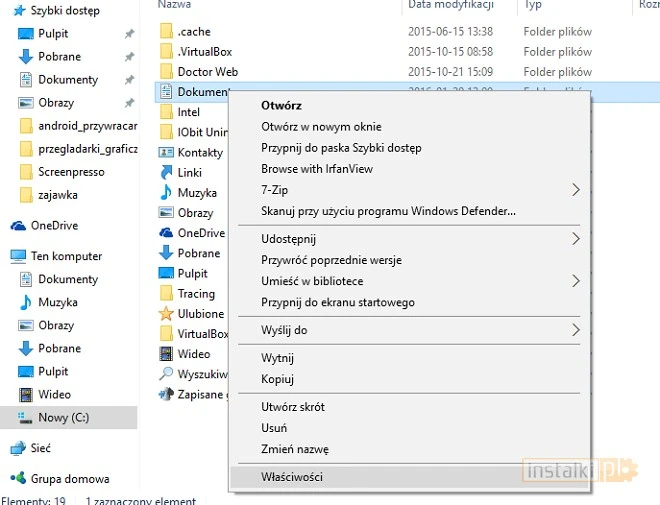Sort by the Nazwa column header
This screenshot has height=505, width=660.
(x=175, y=5)
